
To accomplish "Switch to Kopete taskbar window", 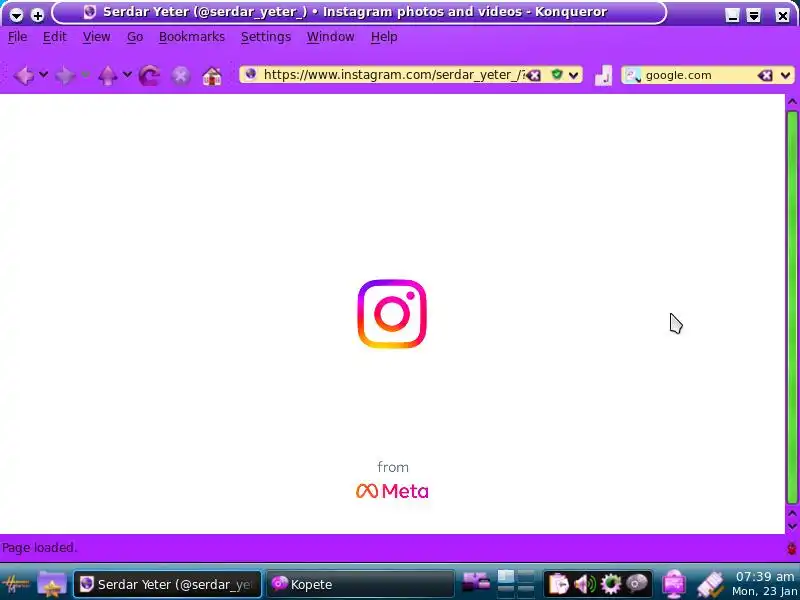I will point(360,584).
